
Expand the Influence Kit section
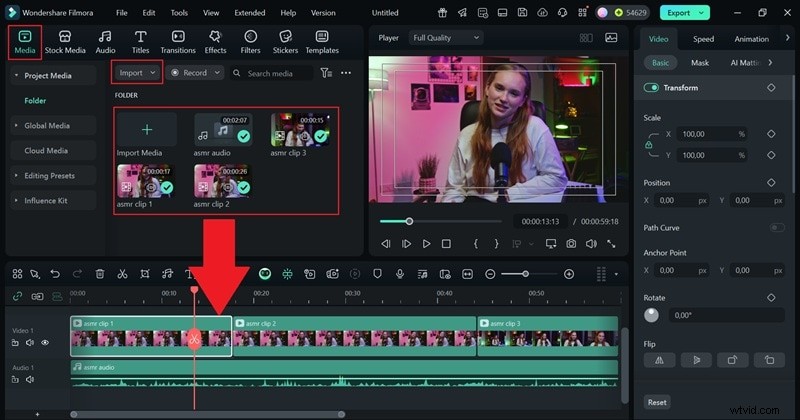pyautogui.click(x=16, y=201)
